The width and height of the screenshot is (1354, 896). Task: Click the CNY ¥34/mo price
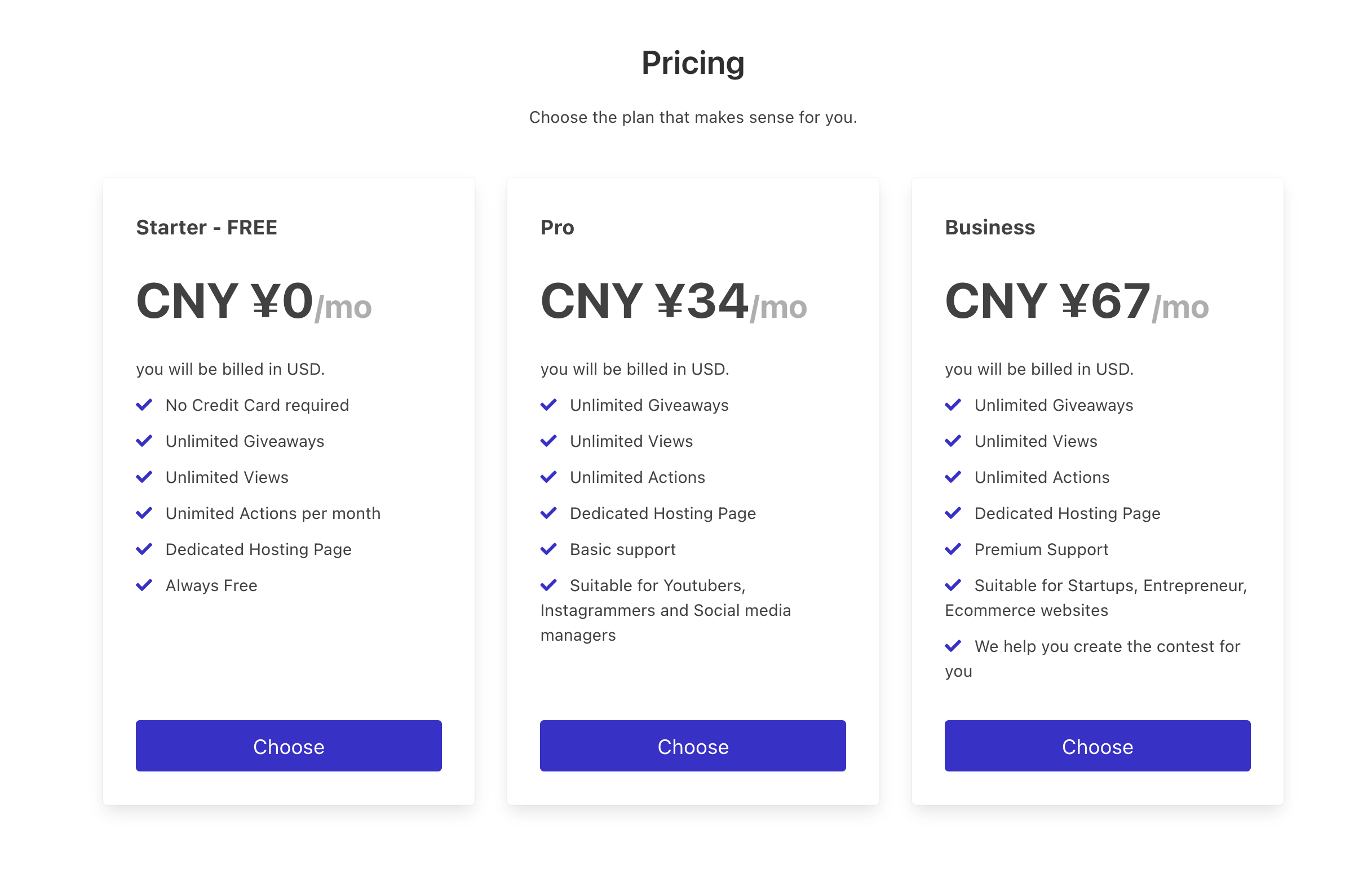coord(673,301)
